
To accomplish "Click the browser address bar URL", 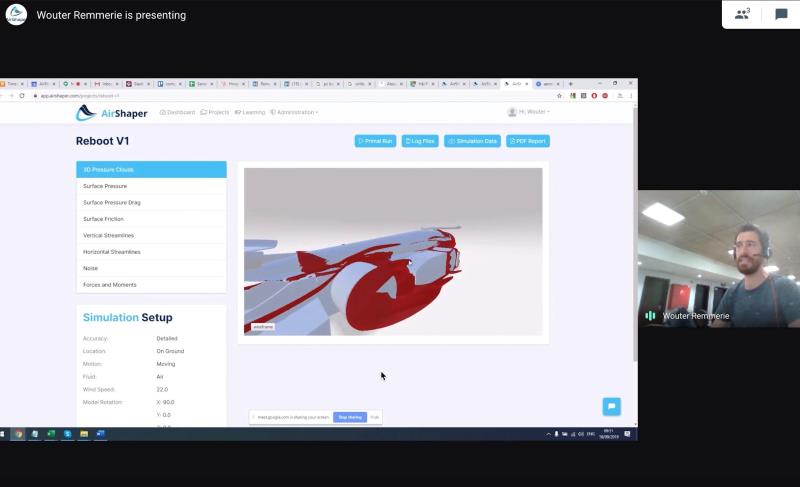I will point(80,96).
